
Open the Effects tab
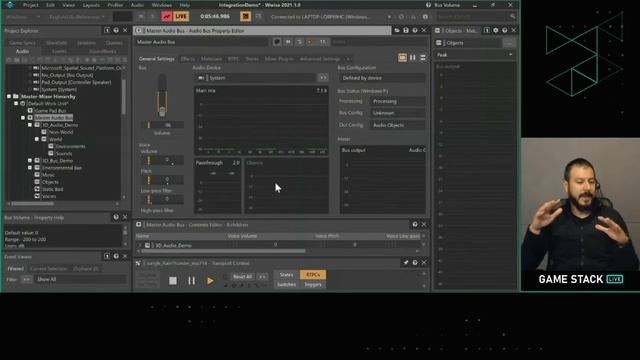point(187,59)
